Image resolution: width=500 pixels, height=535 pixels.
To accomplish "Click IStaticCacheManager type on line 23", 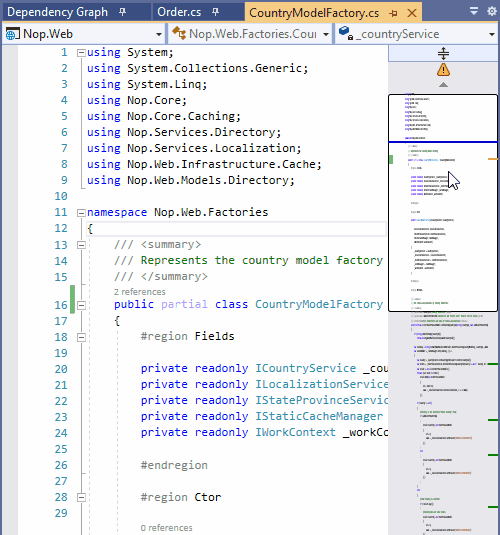I will (319, 416).
